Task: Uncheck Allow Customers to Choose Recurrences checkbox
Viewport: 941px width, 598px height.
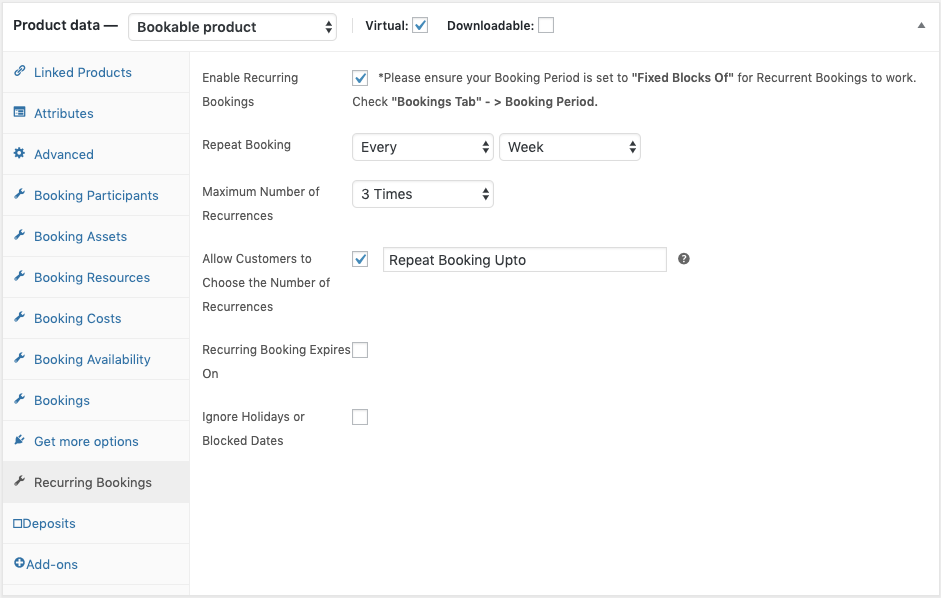Action: 360,259
